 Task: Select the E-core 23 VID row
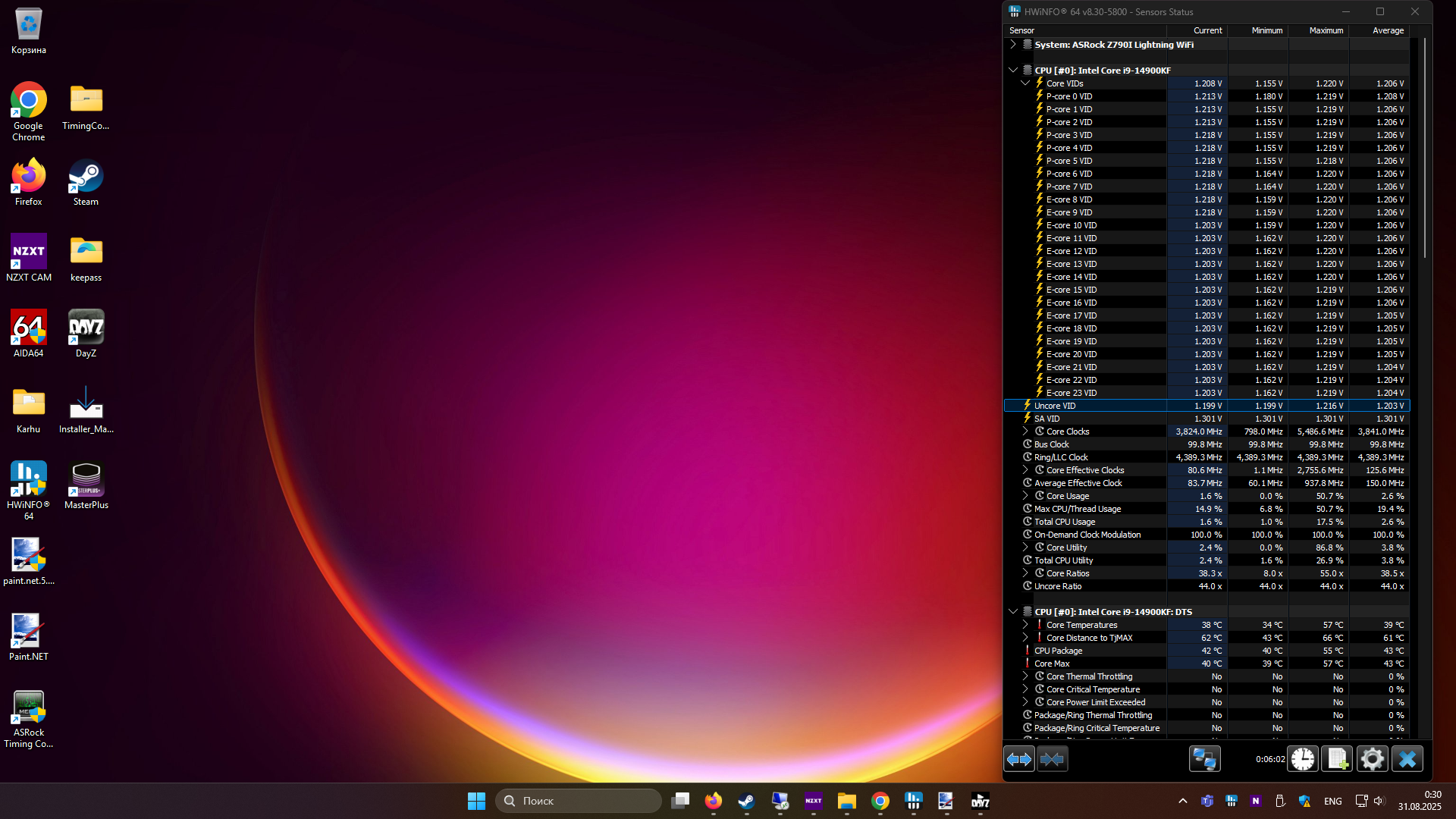coord(1207,393)
